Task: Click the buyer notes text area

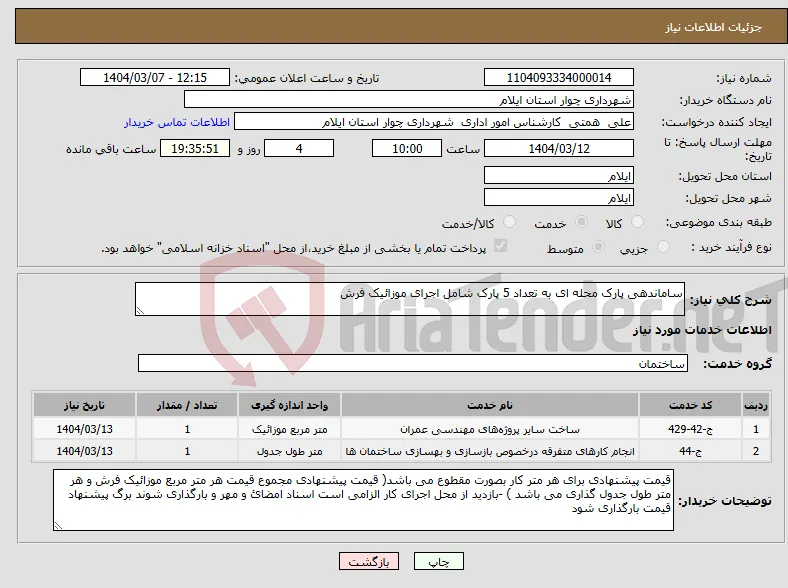Action: pos(363,500)
